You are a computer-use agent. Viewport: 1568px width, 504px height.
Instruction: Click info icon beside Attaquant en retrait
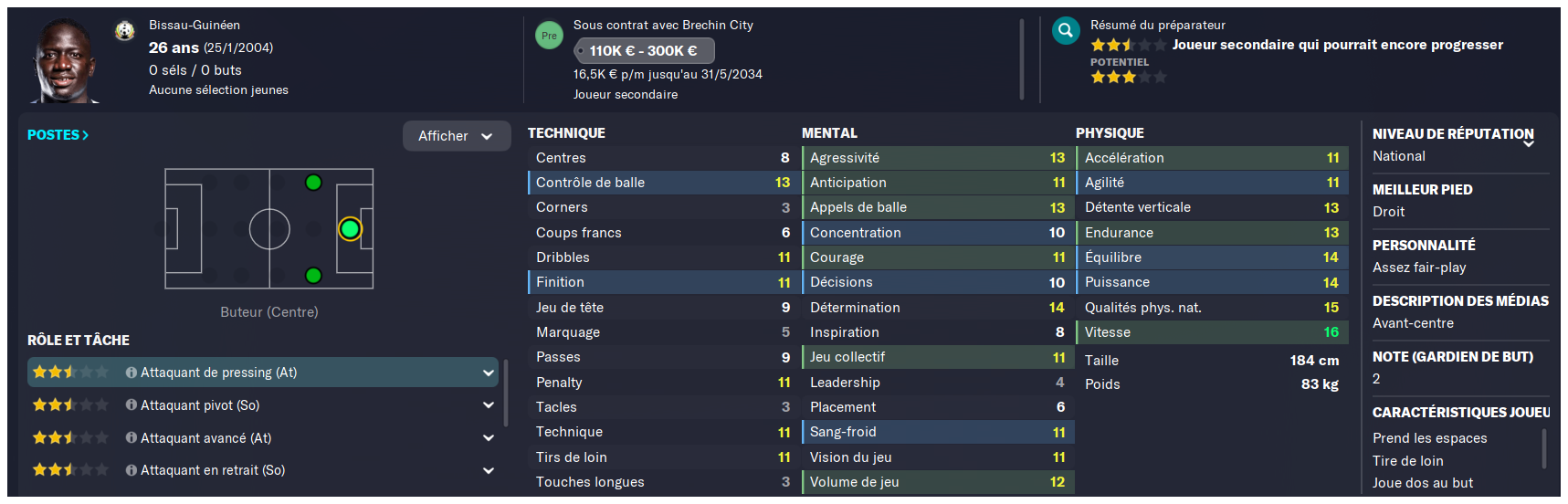132,470
